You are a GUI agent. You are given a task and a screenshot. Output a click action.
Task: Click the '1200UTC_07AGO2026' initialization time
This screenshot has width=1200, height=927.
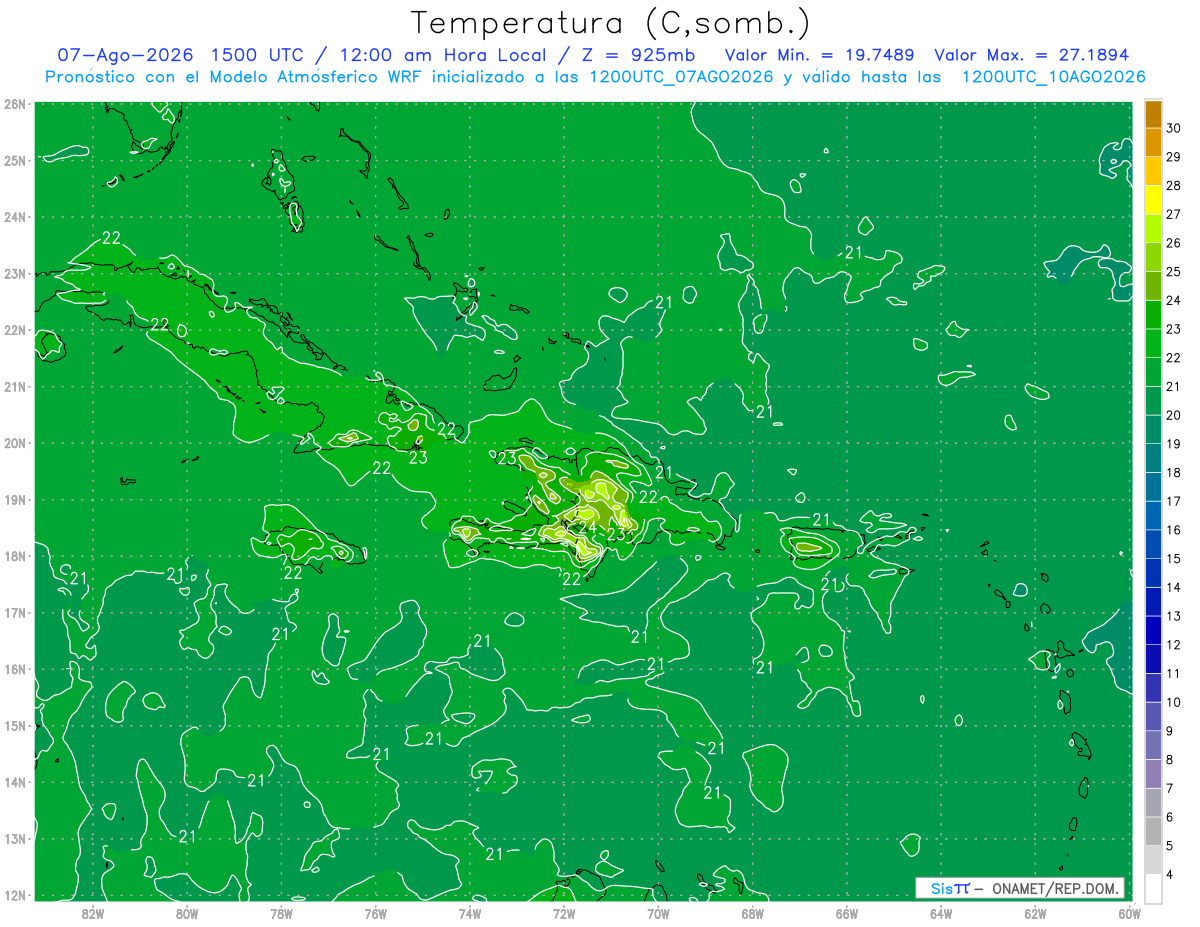pyautogui.click(x=680, y=77)
